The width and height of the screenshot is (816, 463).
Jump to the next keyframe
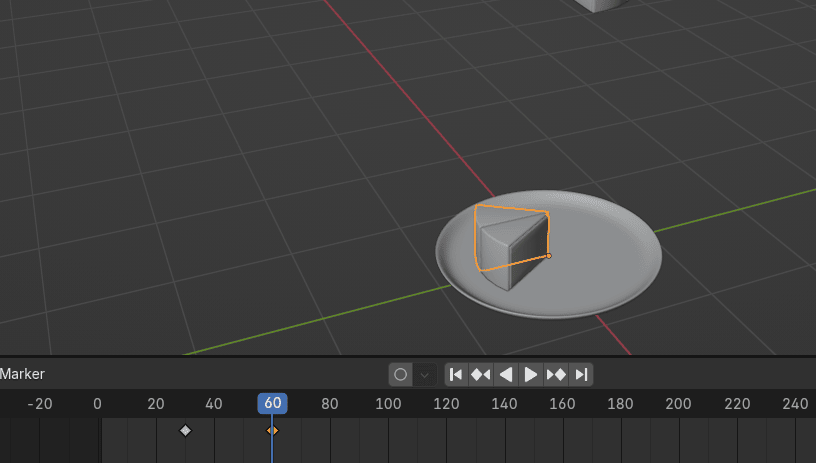coord(556,374)
